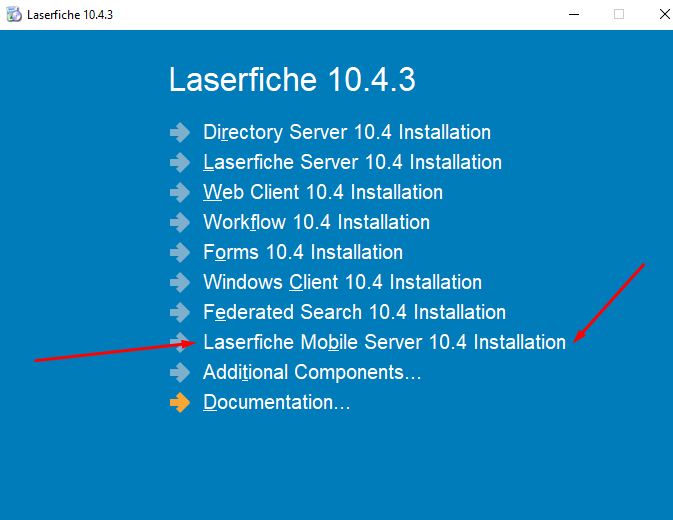Click the arrow icon next to Workflow Installation
This screenshot has width=673, height=520.
tap(180, 223)
